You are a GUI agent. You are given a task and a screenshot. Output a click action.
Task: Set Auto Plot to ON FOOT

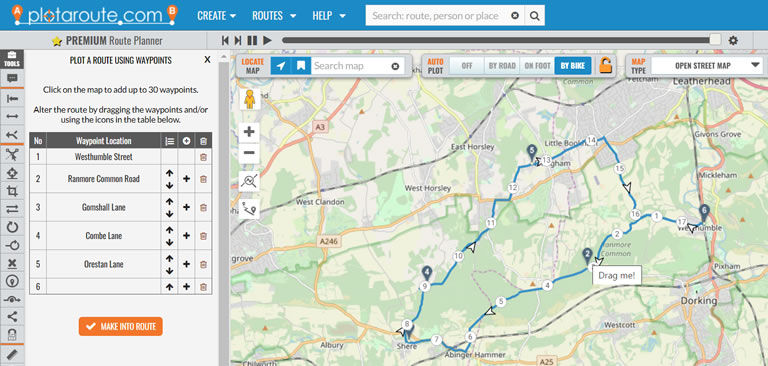537,66
